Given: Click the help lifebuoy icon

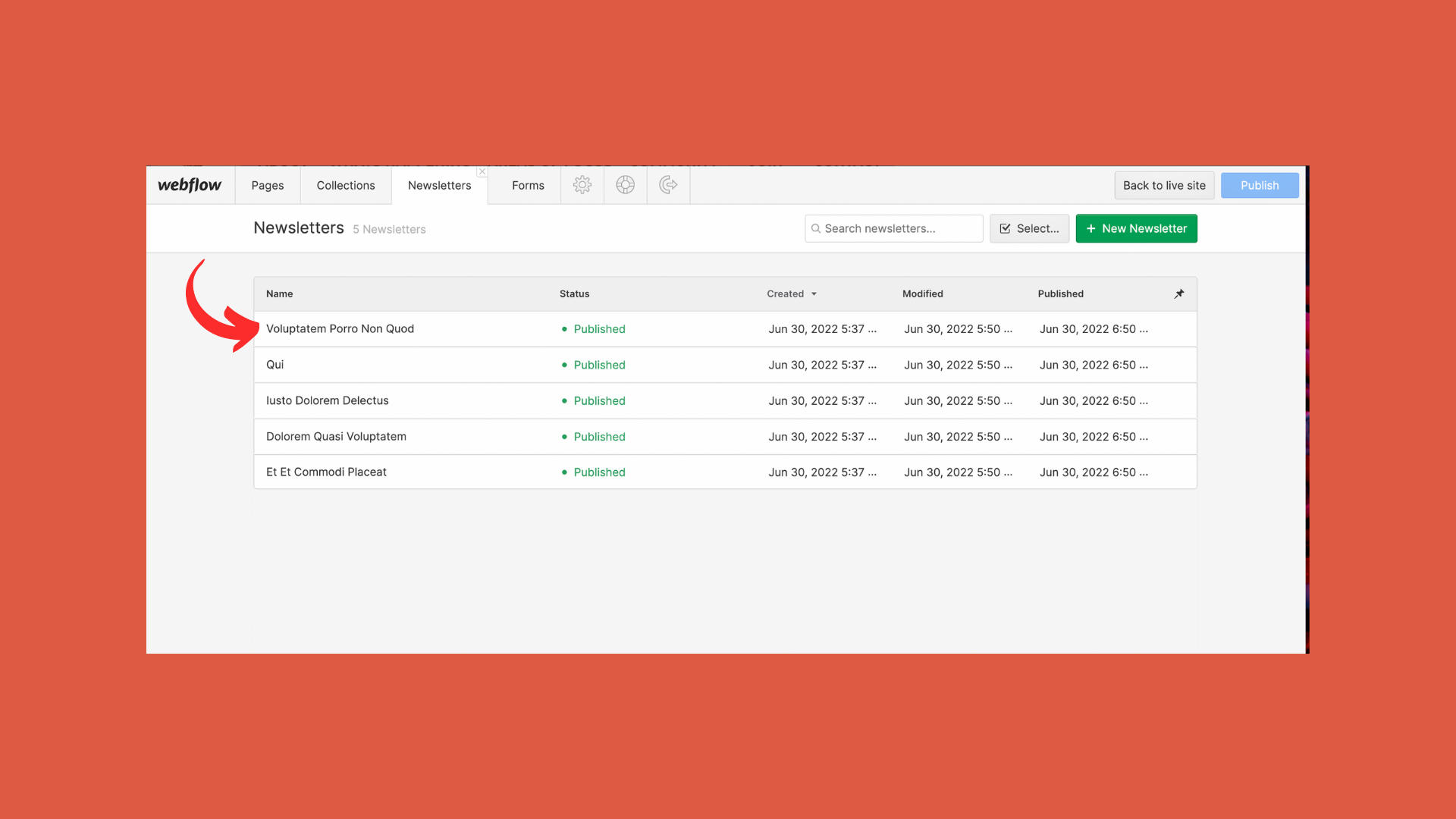Looking at the screenshot, I should pyautogui.click(x=625, y=185).
